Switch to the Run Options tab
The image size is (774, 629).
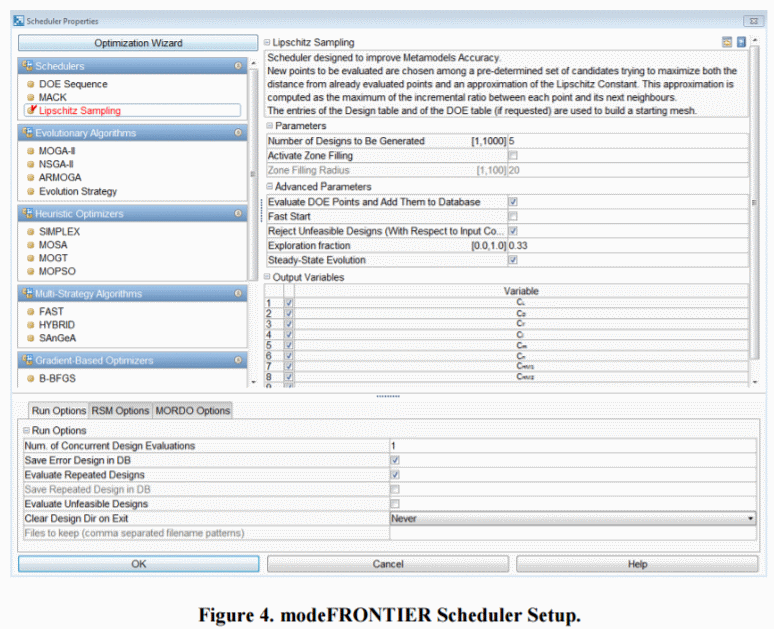[x=59, y=410]
